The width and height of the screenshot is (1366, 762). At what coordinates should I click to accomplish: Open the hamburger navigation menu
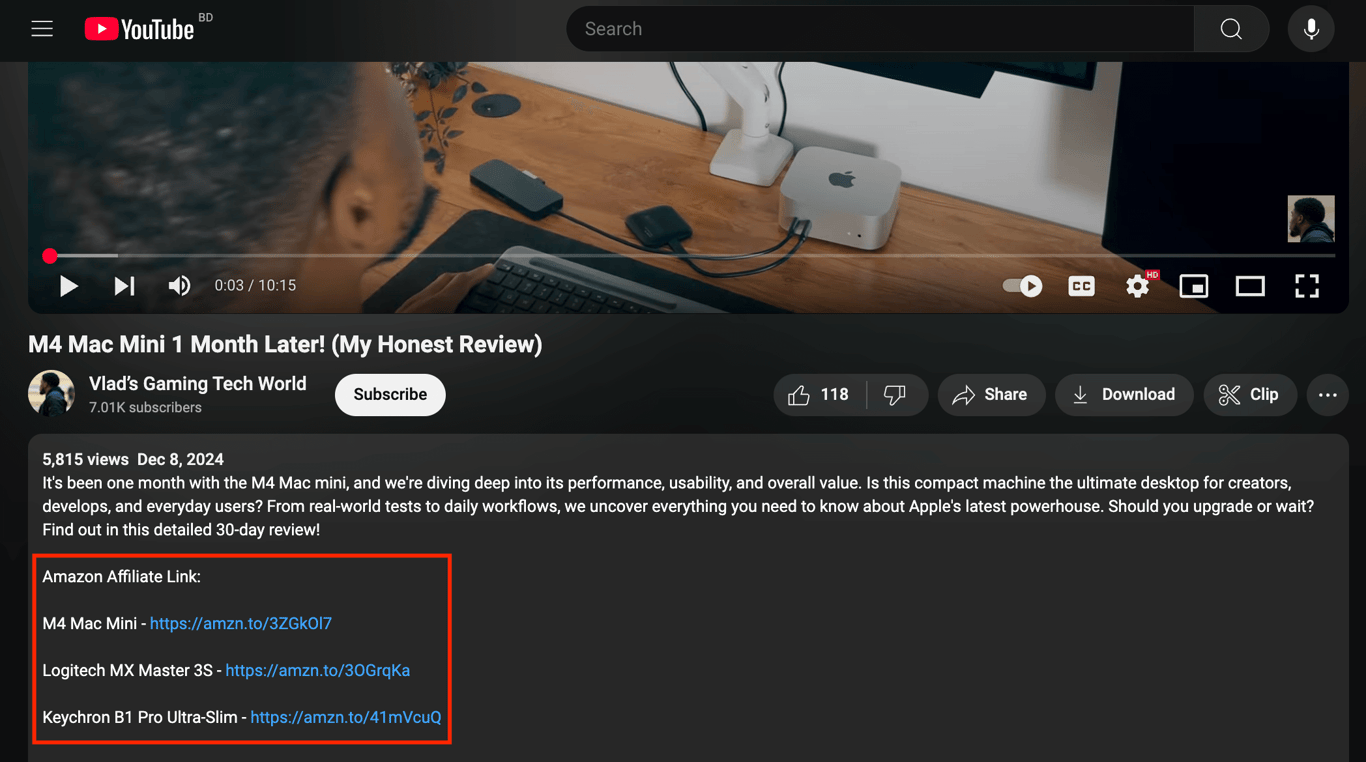point(41,28)
